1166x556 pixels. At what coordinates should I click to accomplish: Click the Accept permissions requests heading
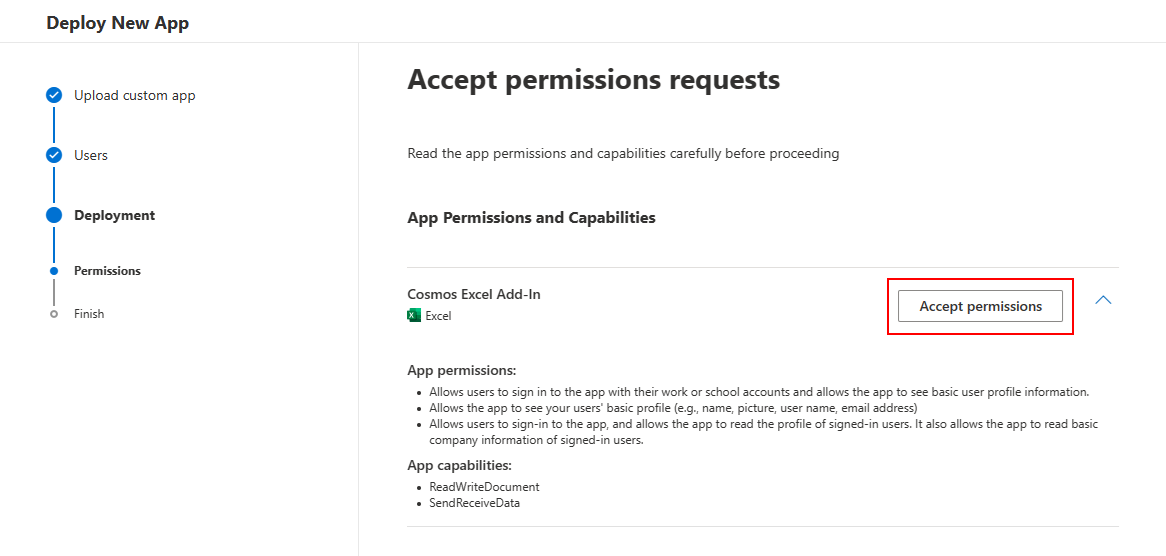(x=593, y=80)
